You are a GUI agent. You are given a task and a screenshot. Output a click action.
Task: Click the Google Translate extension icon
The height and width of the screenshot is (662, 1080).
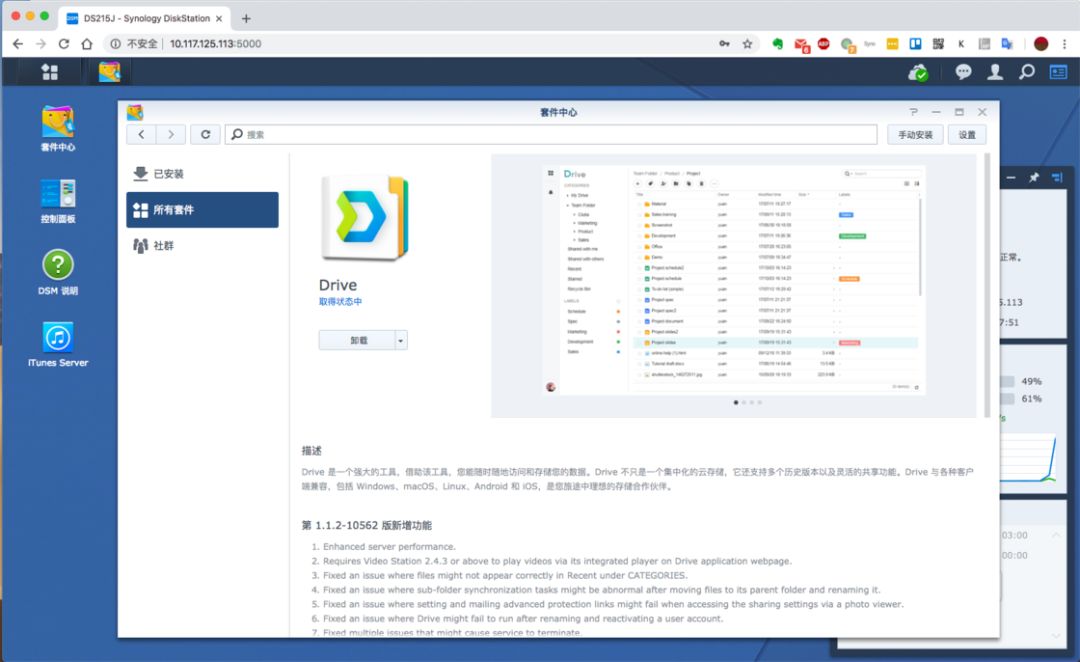point(1007,44)
